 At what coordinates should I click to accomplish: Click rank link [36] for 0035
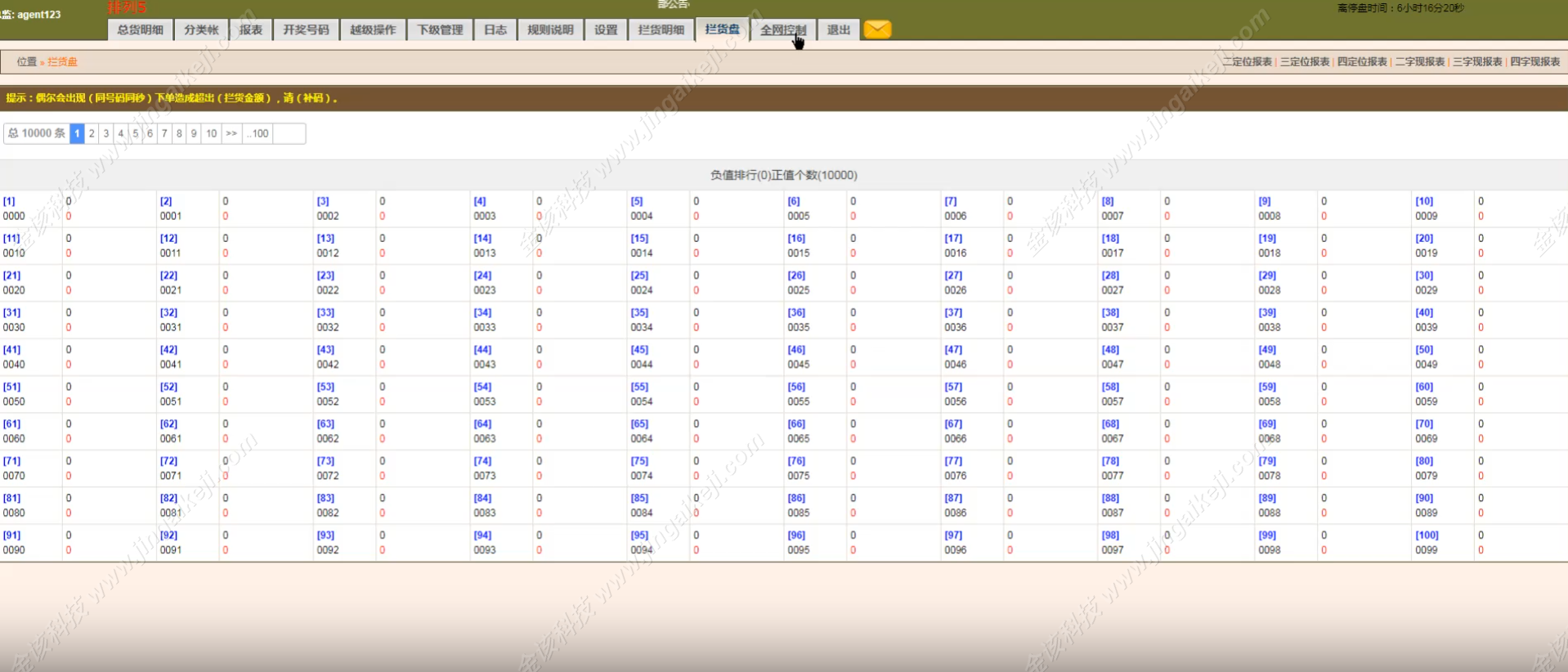tap(796, 312)
